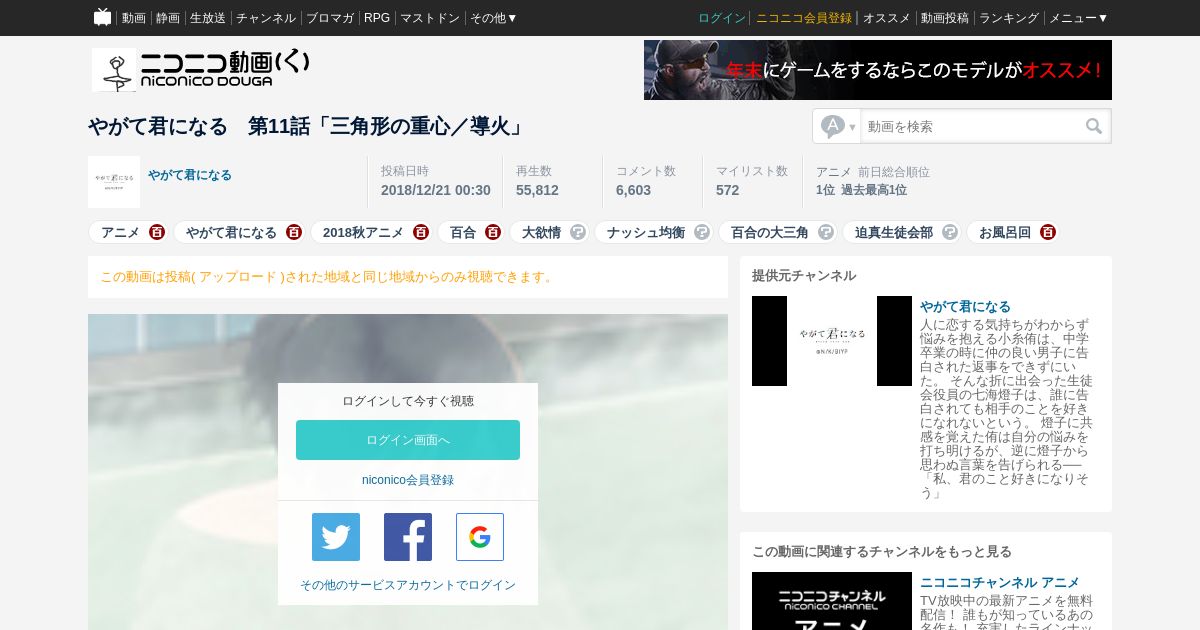Click question icon next to 迫真生徒会部 tag
This screenshot has height=630, width=1200.
pos(950,232)
